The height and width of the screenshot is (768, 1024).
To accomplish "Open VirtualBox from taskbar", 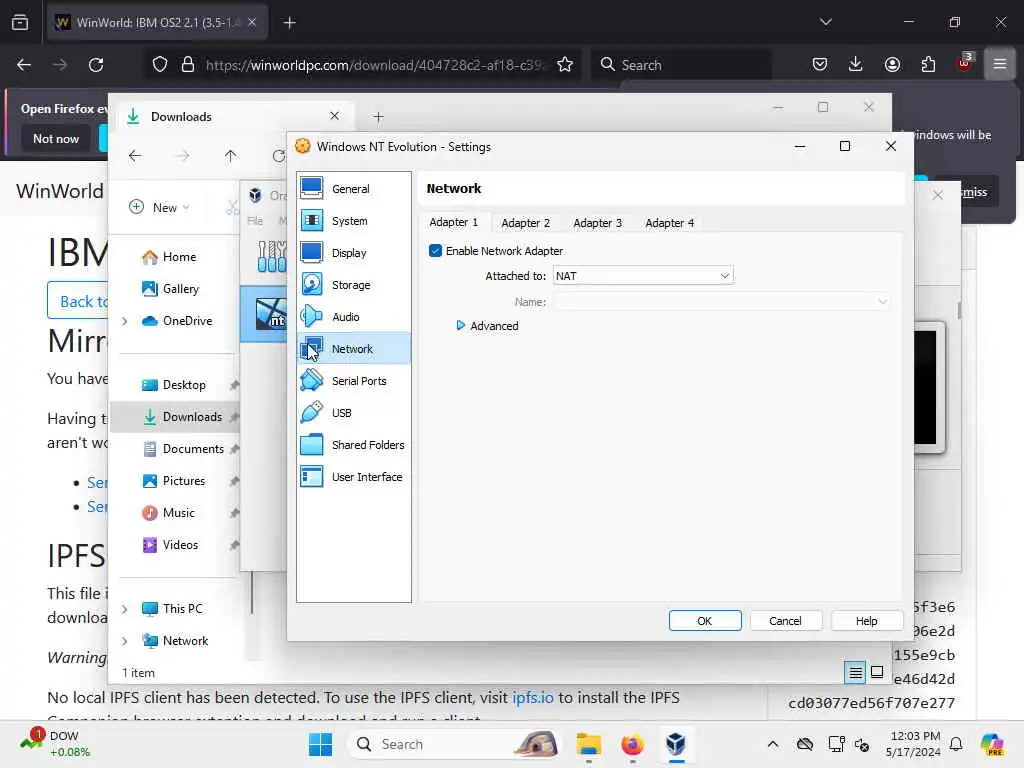I will (675, 744).
